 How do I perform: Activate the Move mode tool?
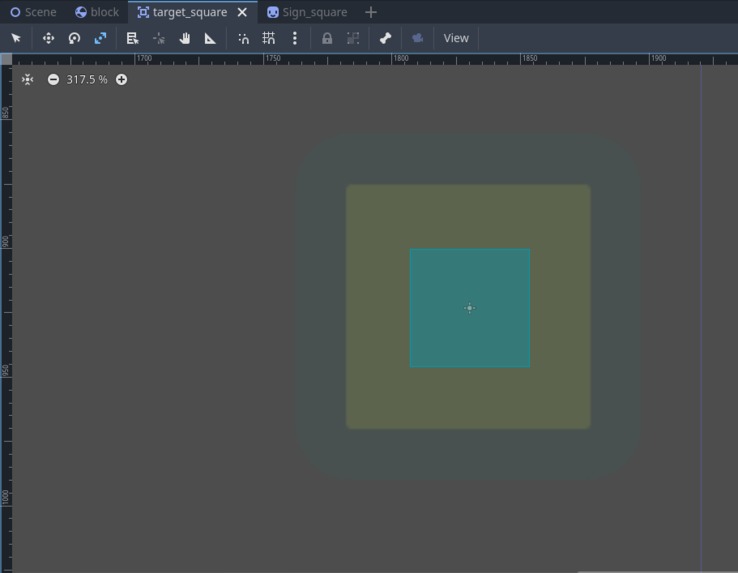pyautogui.click(x=48, y=38)
